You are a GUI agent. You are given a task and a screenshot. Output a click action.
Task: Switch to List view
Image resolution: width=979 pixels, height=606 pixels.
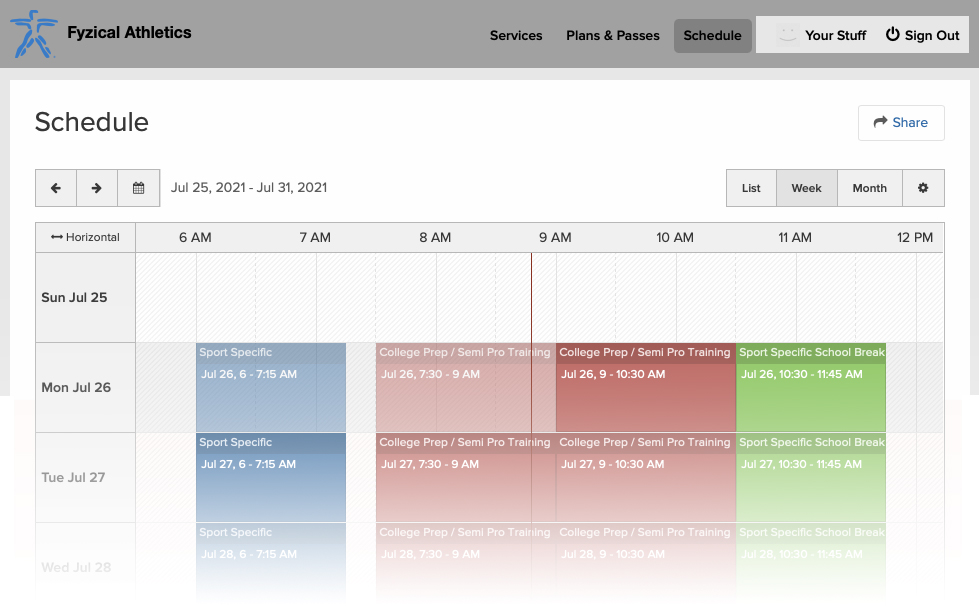(751, 188)
